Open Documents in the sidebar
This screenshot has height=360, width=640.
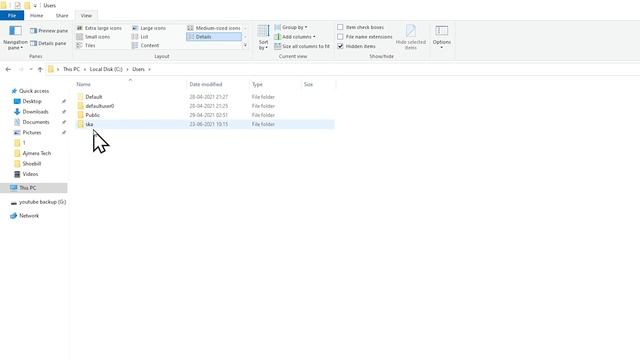tap(36, 122)
